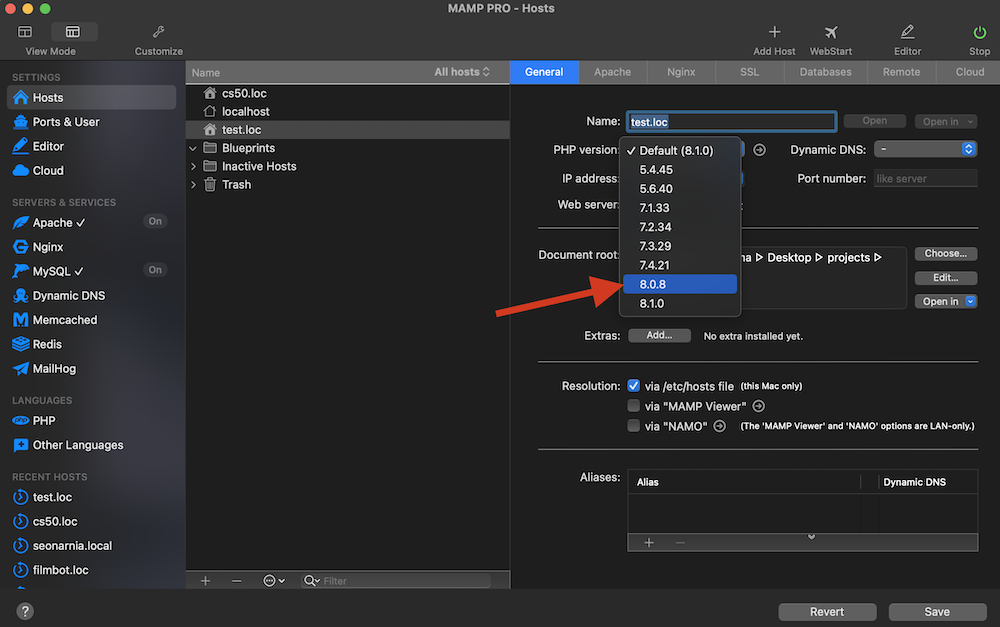The width and height of the screenshot is (1000, 627).
Task: Open the Dynamic DNS dropdown
Action: [x=925, y=149]
